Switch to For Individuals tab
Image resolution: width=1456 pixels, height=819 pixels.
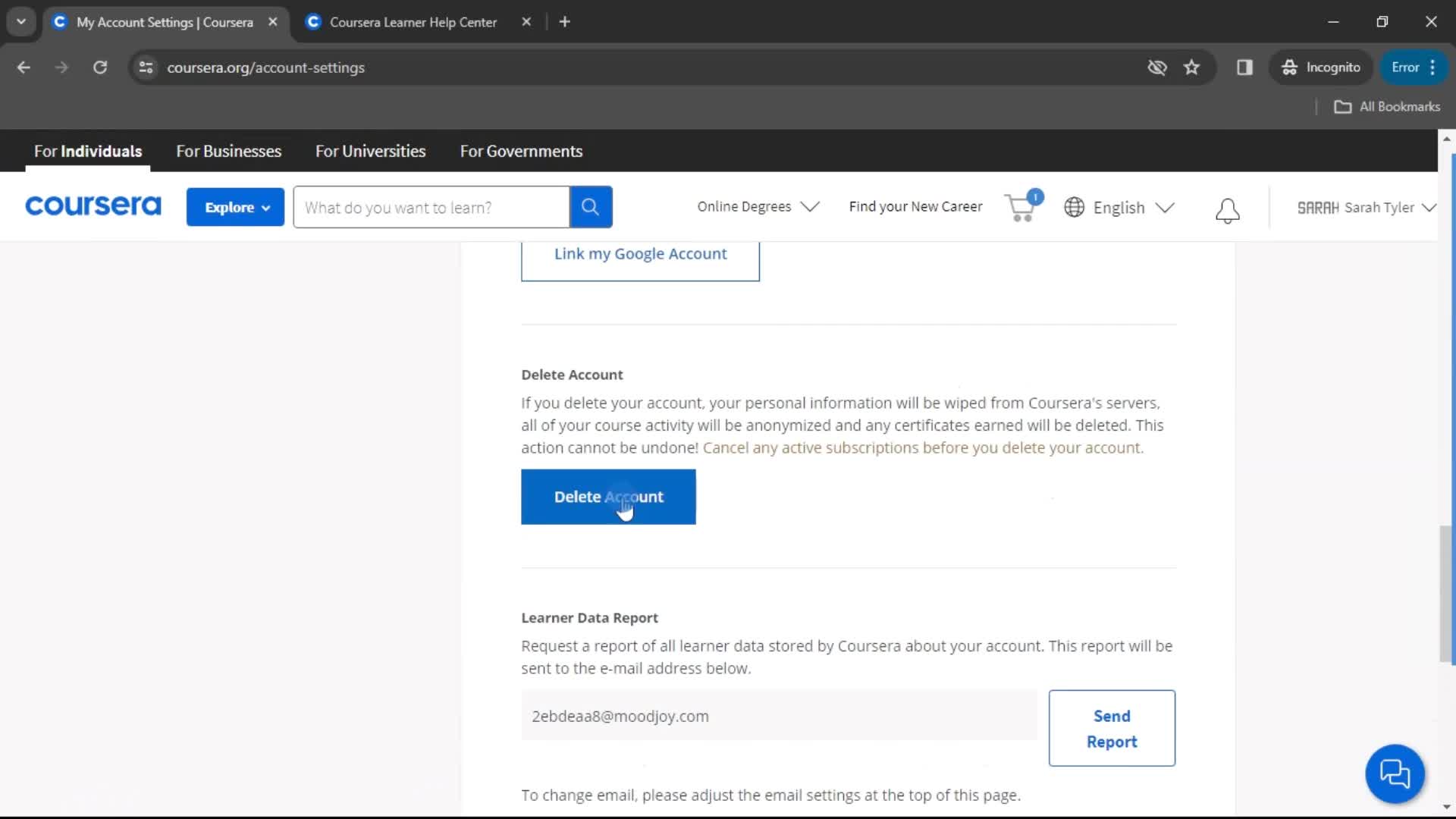pyautogui.click(x=88, y=151)
